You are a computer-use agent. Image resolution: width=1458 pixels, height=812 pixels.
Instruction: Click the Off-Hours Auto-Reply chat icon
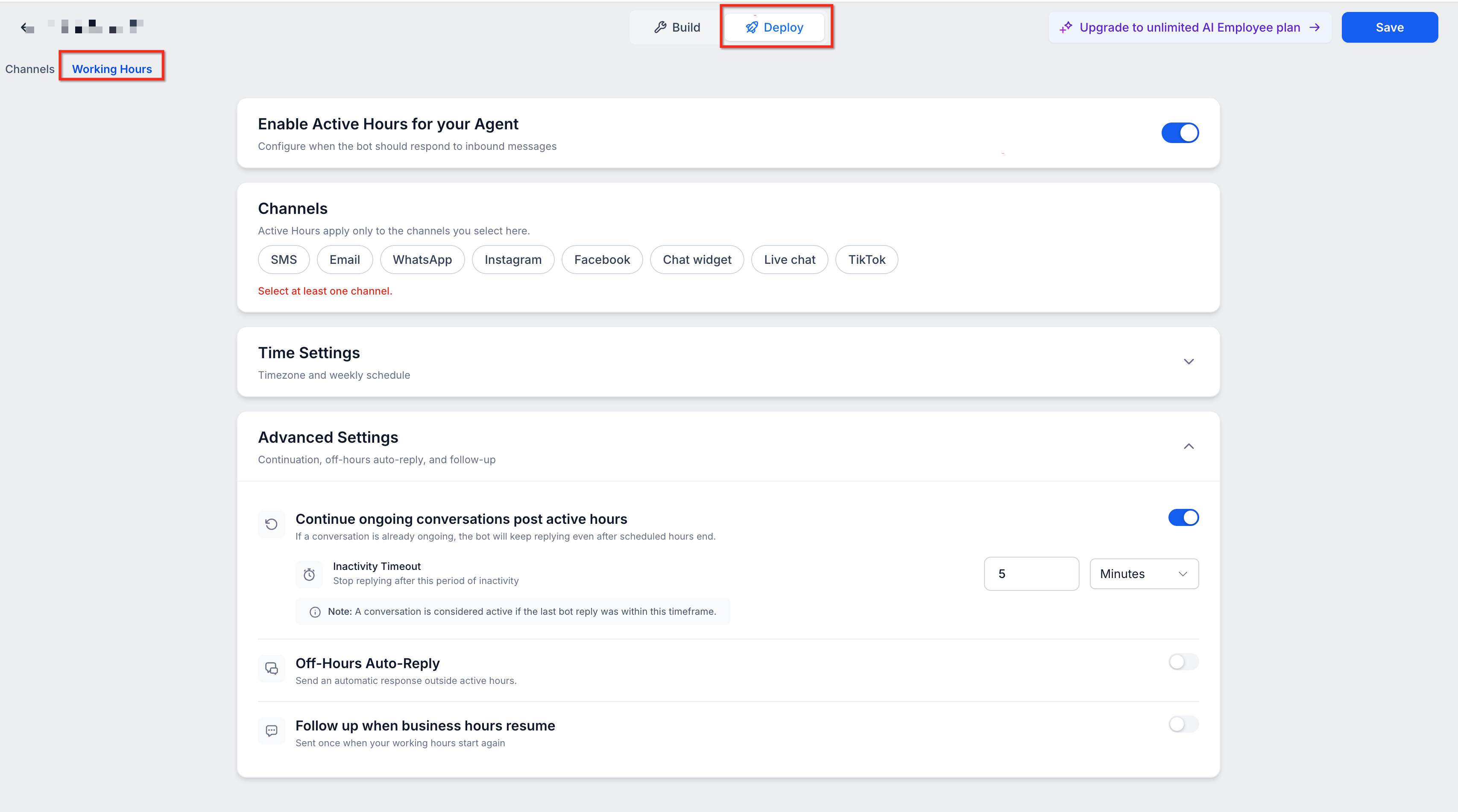tap(272, 668)
